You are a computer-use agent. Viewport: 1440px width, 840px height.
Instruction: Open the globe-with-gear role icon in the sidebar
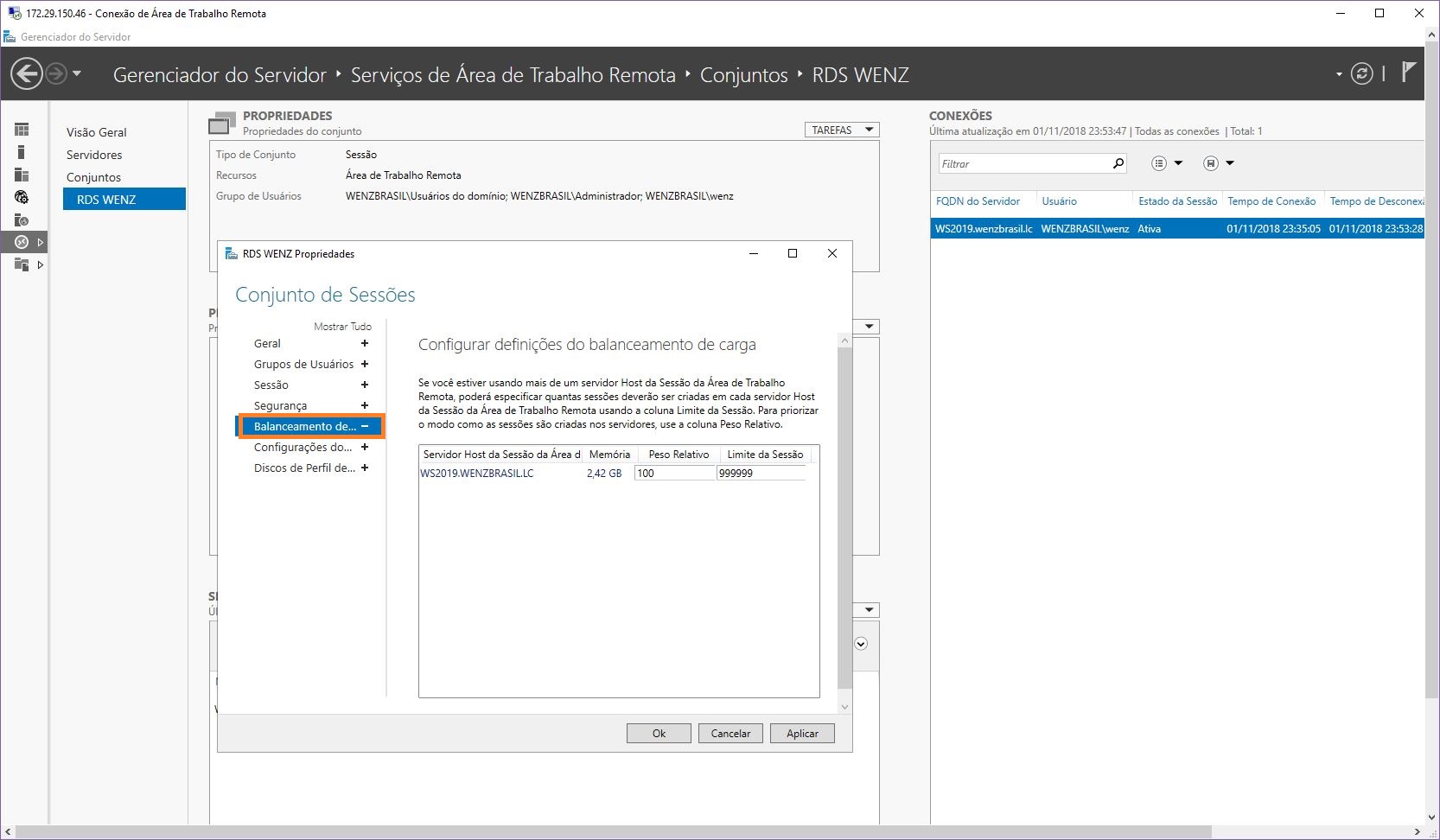[22, 197]
